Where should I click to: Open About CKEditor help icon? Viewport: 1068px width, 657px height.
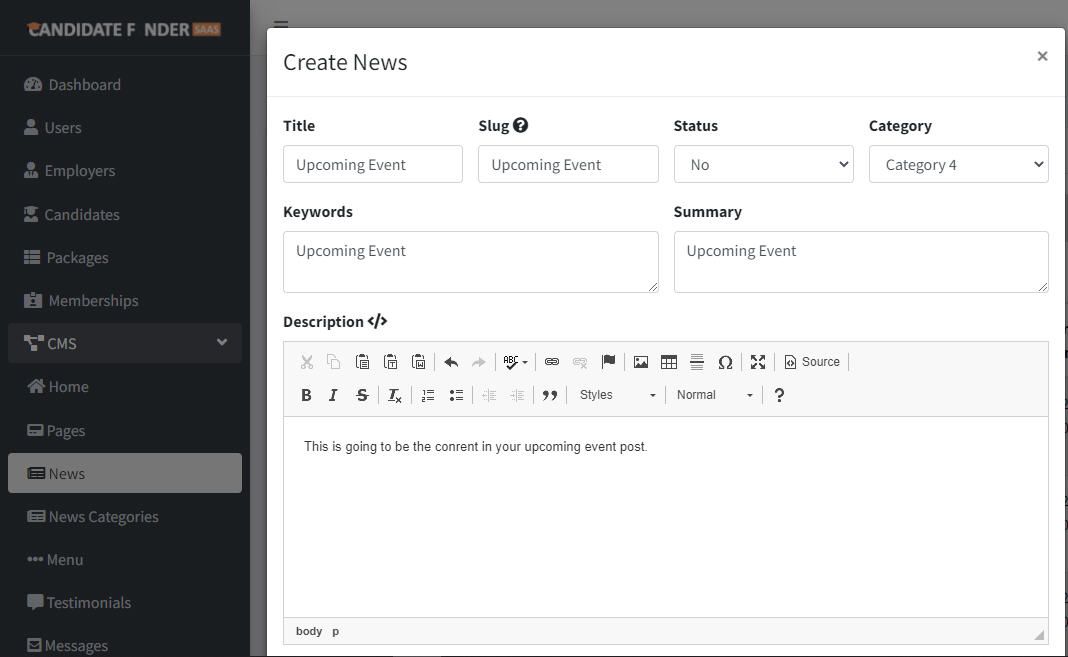(x=779, y=395)
